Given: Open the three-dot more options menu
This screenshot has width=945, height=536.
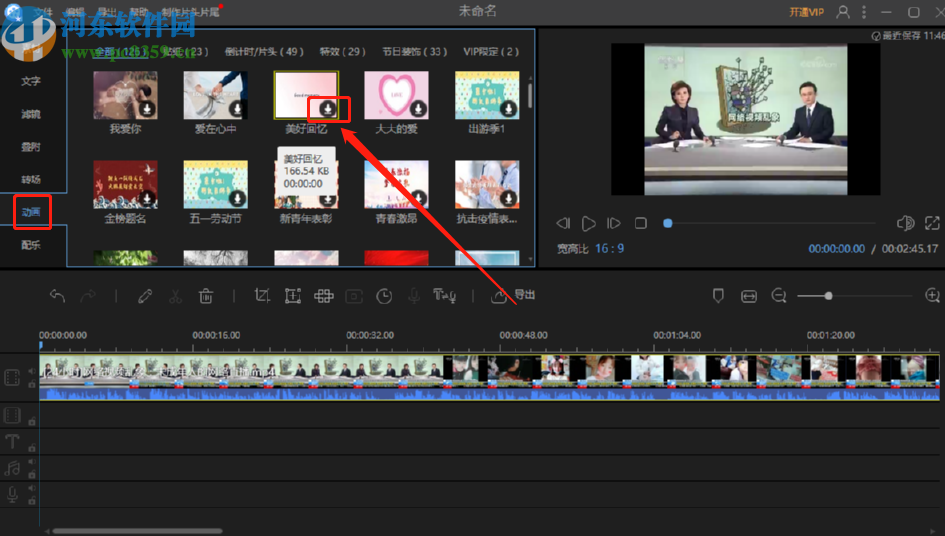Looking at the screenshot, I should click(x=864, y=11).
